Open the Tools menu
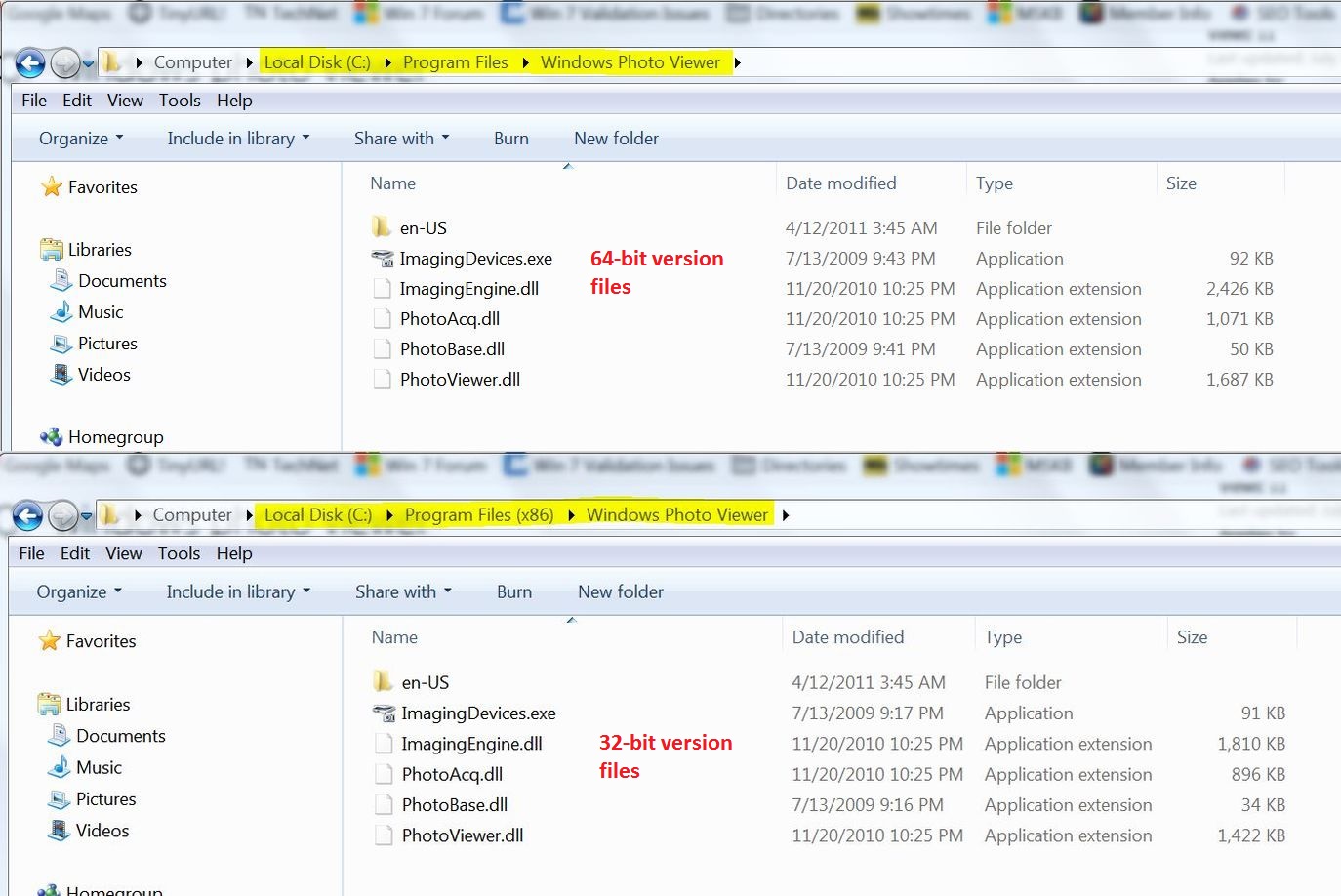The width and height of the screenshot is (1341, 896). coord(179,100)
